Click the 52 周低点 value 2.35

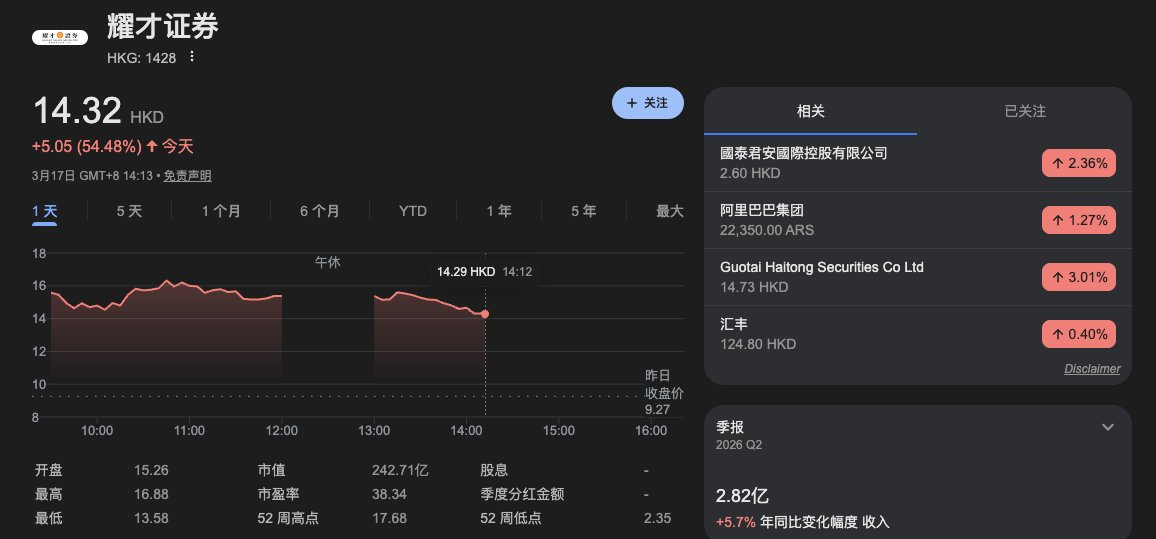click(x=657, y=518)
